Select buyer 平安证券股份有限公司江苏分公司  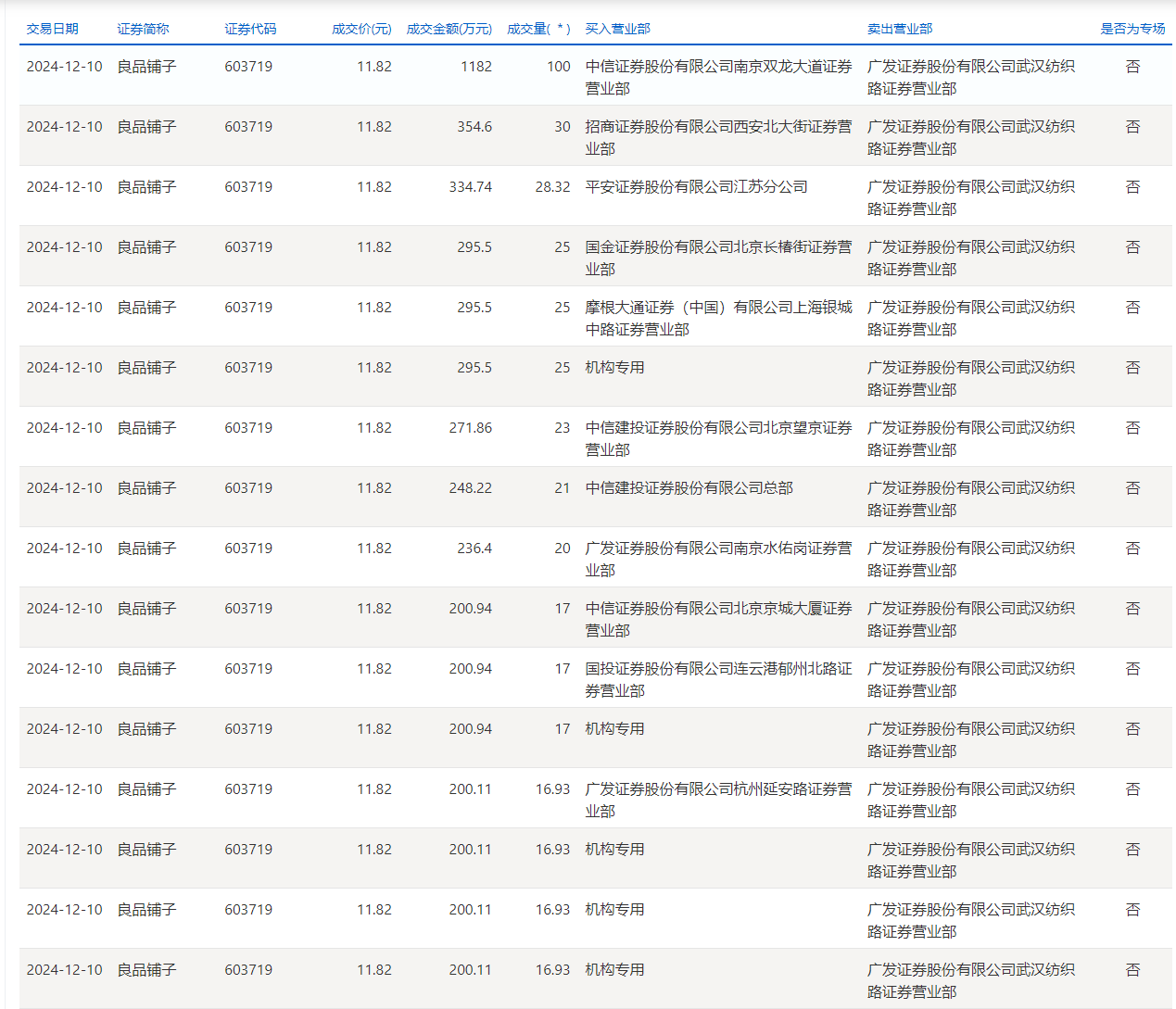tap(696, 187)
